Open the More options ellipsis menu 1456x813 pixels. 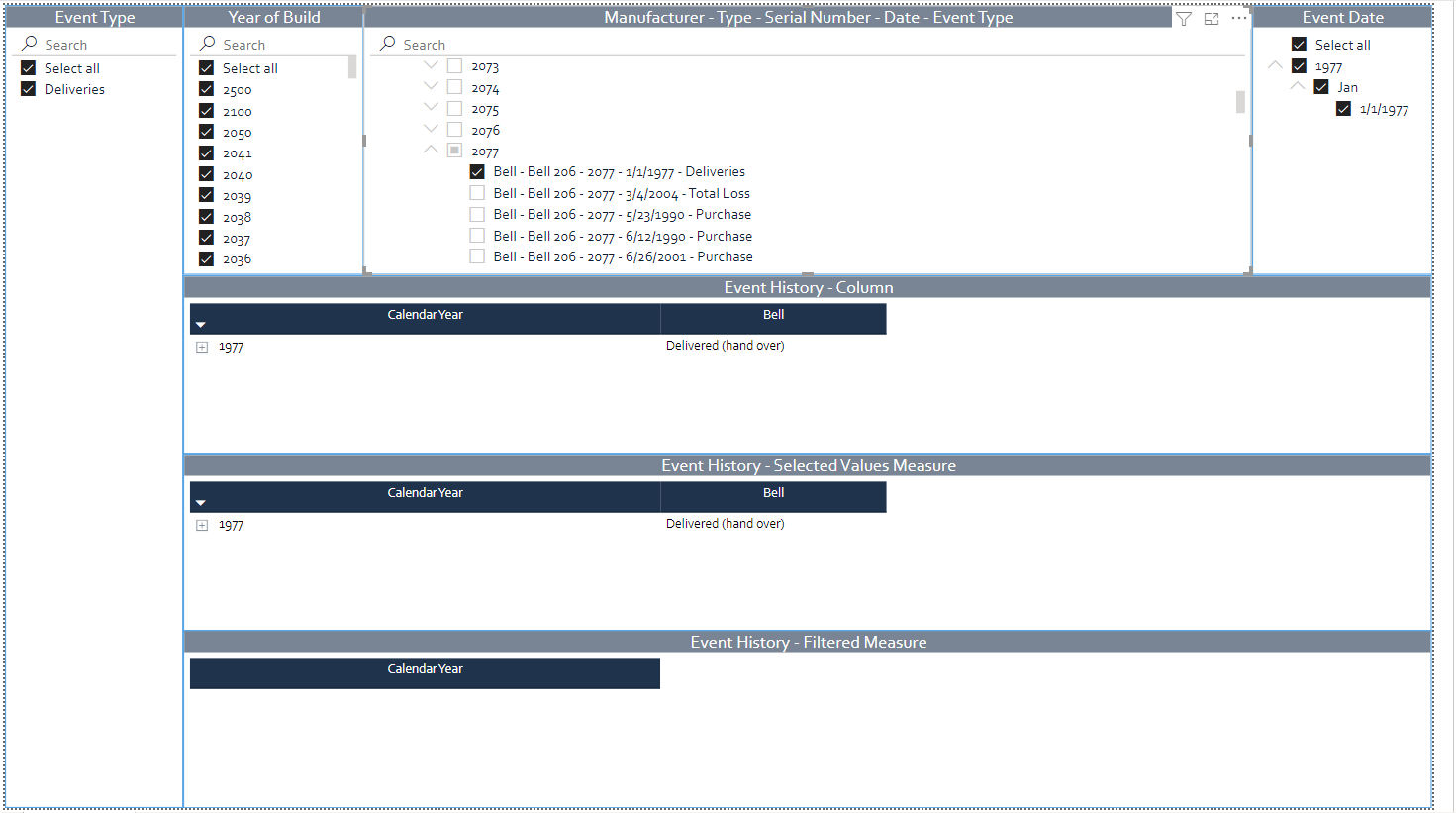coord(1239,18)
